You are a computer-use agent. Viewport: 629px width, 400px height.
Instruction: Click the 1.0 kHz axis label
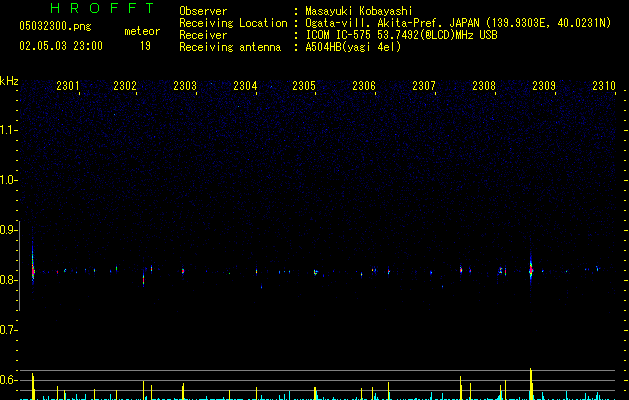point(8,180)
